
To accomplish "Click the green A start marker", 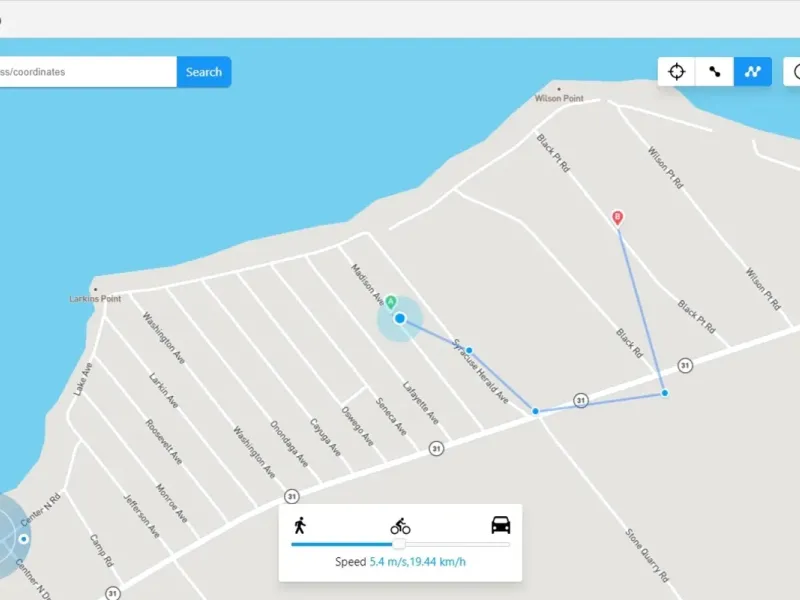I will pos(391,303).
